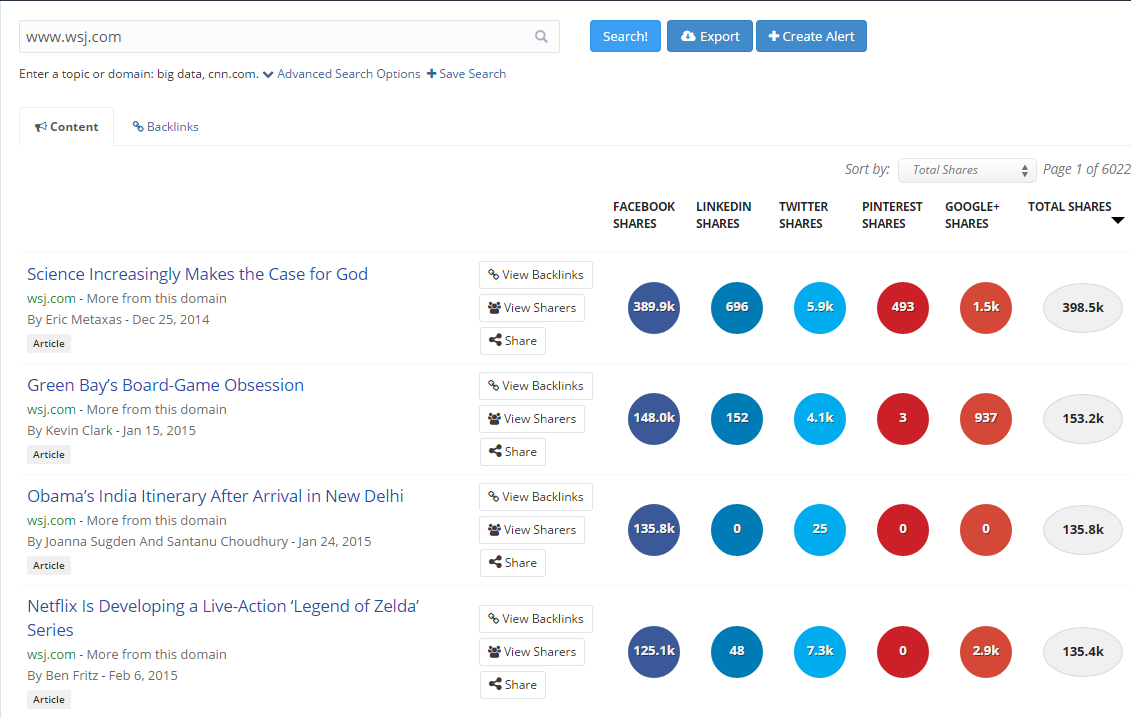
Task: Click wsj.com domain link under Netflix Zelda article
Action: (x=51, y=655)
